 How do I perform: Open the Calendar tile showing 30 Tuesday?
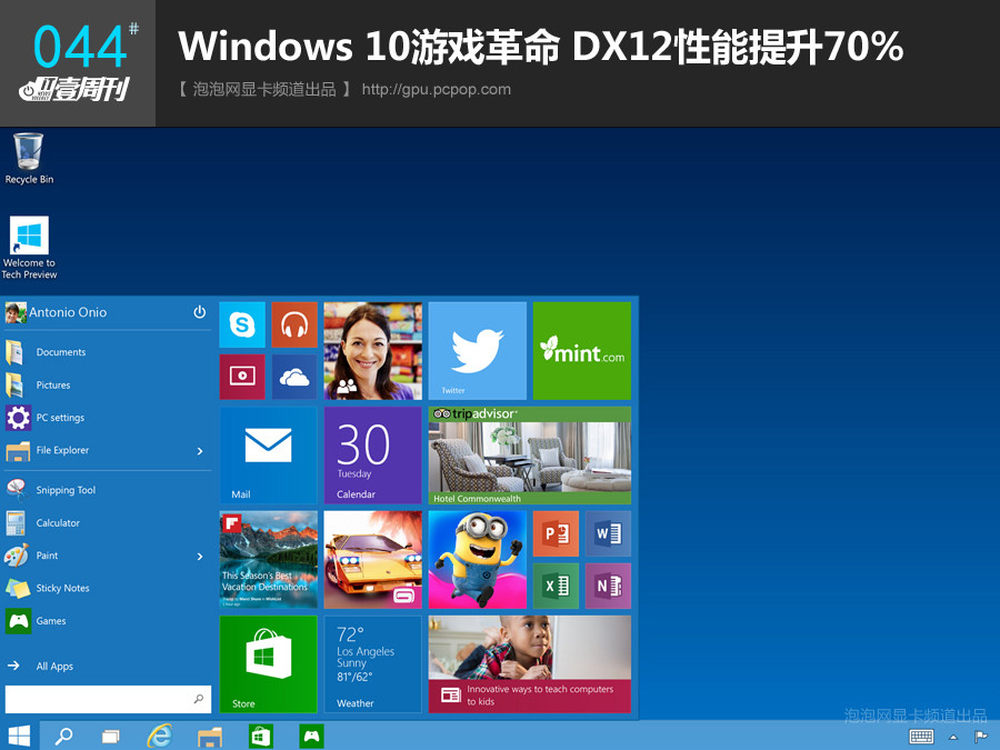click(x=373, y=455)
